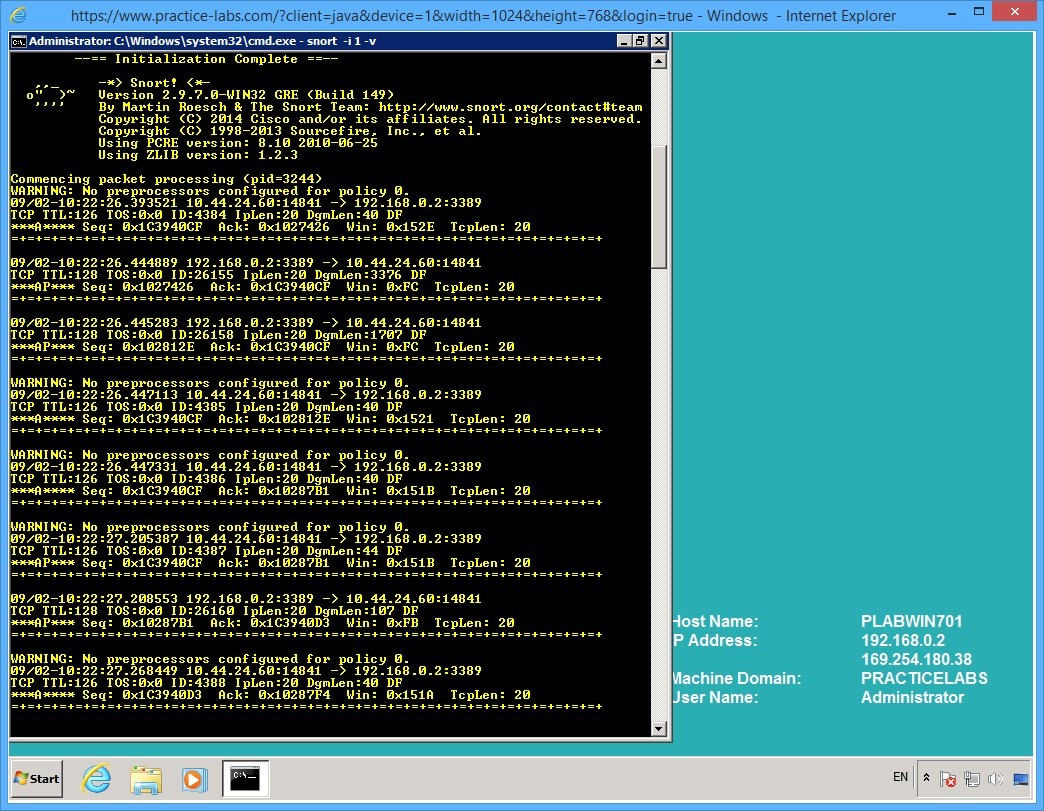Open the volume speaker icon in the tray
Screen dimensions: 1044x811
pos(996,779)
